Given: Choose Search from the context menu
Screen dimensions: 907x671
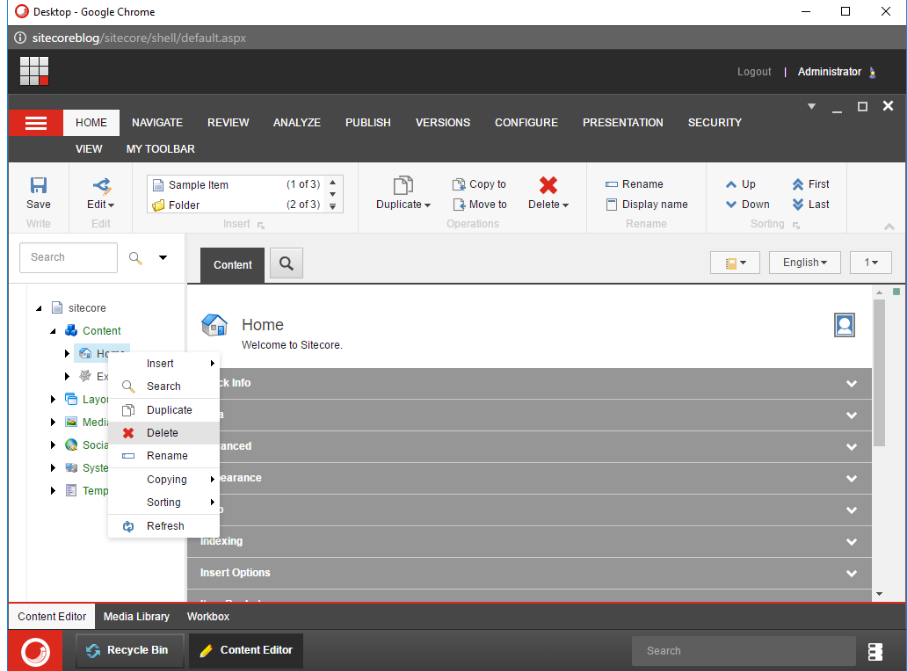Looking at the screenshot, I should pyautogui.click(x=164, y=386).
